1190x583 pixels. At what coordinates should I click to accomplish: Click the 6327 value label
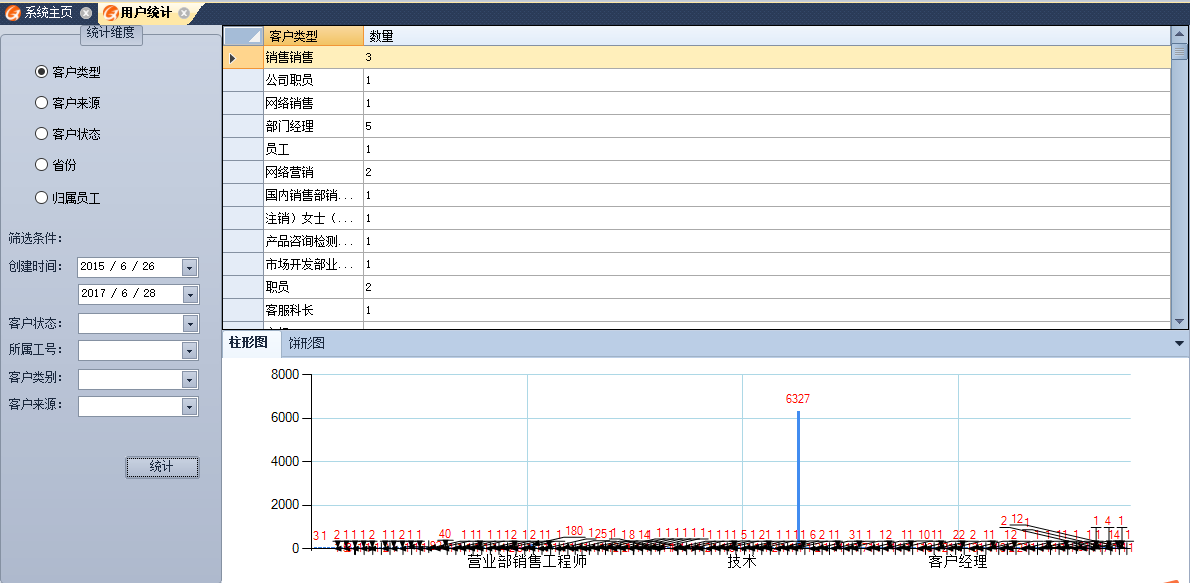(798, 399)
